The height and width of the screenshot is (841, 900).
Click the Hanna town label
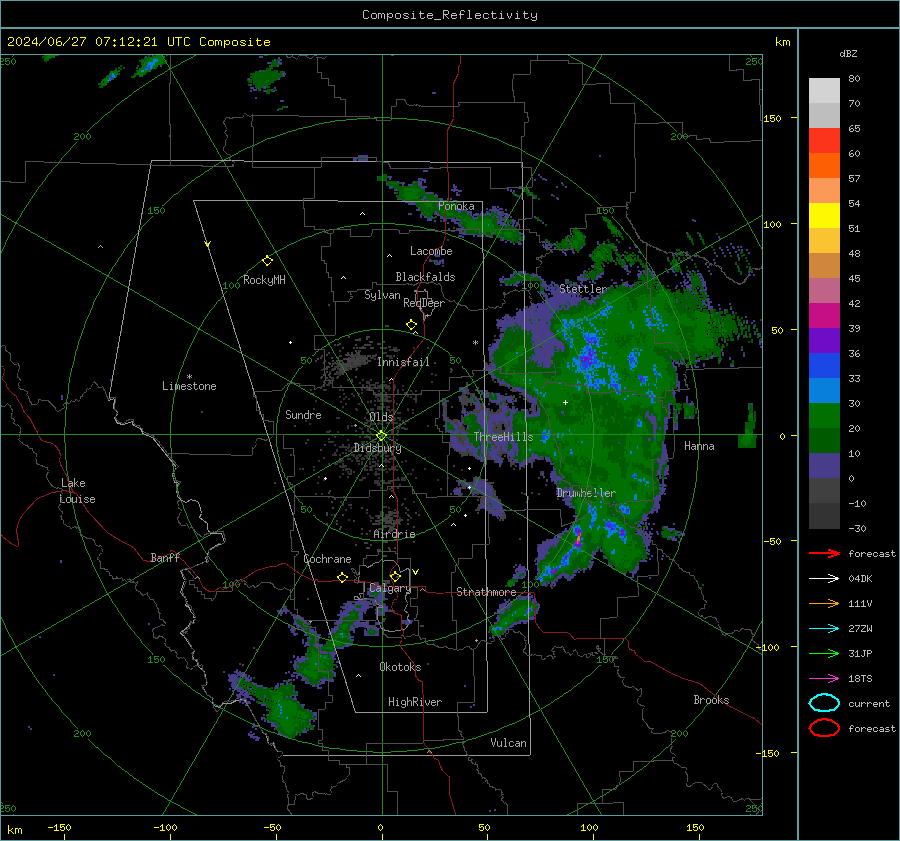699,446
